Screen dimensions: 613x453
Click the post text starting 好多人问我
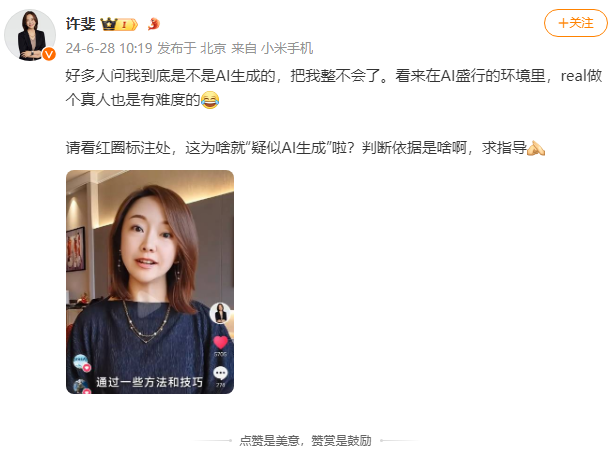(333, 88)
